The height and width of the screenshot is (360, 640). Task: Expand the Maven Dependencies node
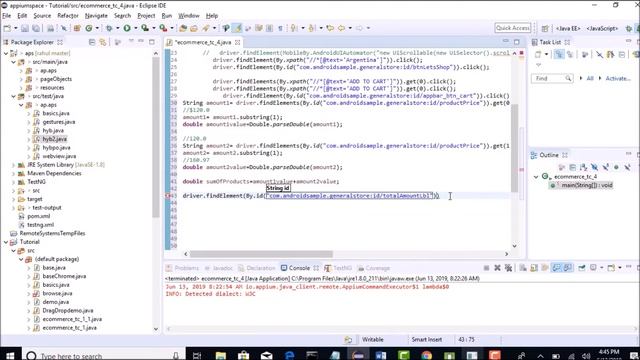(x=13, y=173)
